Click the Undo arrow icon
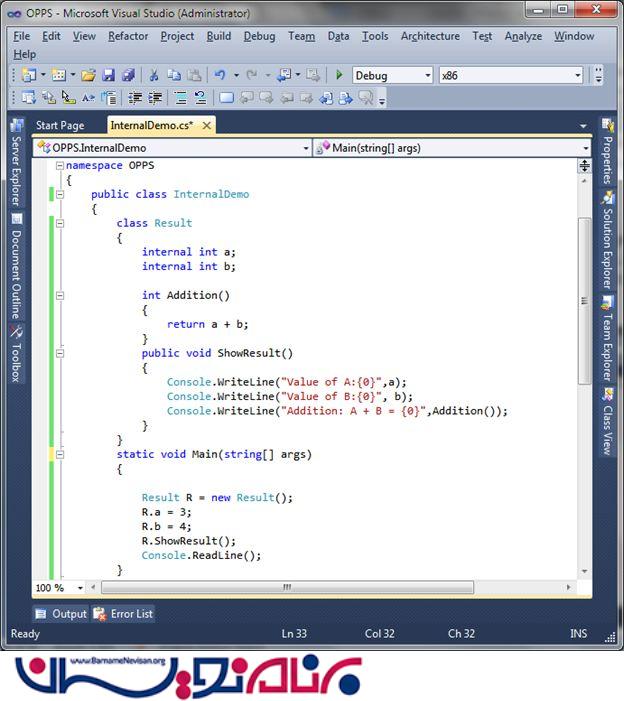 tap(219, 75)
